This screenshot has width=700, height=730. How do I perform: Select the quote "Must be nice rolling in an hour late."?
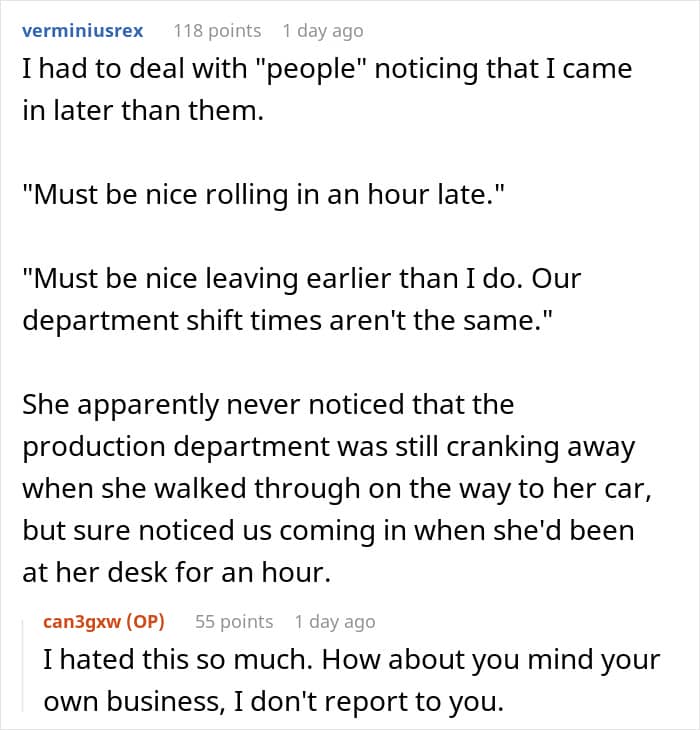pos(263,195)
